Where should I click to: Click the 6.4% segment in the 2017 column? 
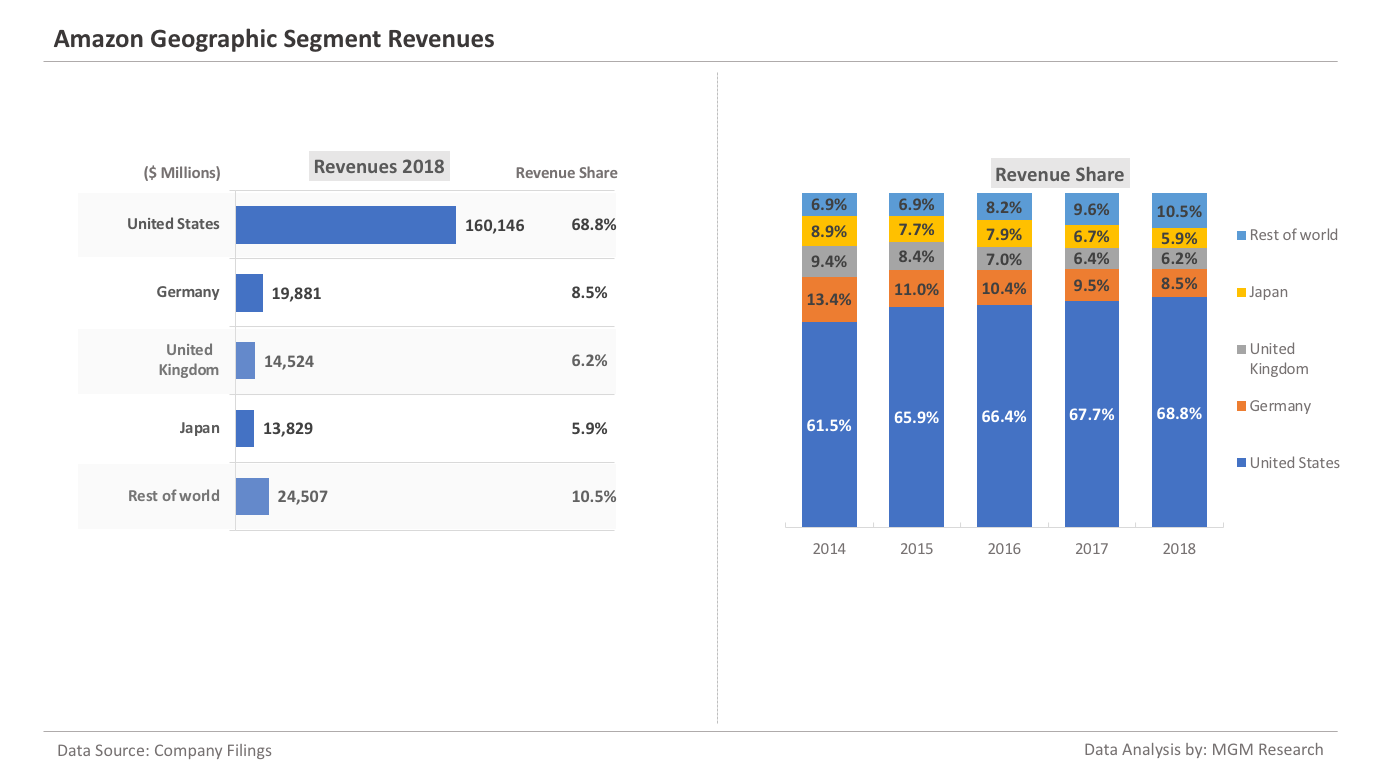tap(1092, 258)
